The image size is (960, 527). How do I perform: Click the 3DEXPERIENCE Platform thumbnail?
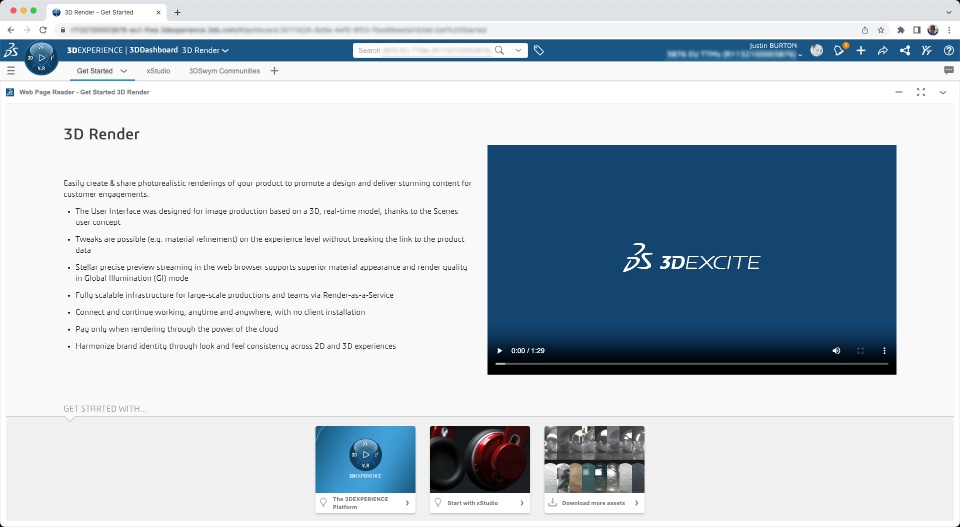366,460
